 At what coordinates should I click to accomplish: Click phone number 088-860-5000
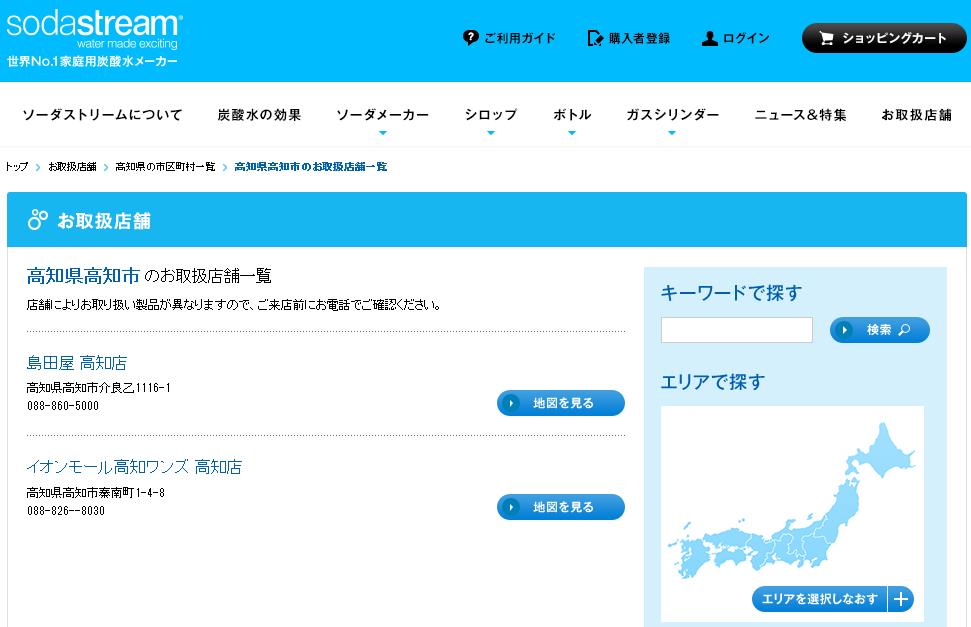click(x=63, y=406)
